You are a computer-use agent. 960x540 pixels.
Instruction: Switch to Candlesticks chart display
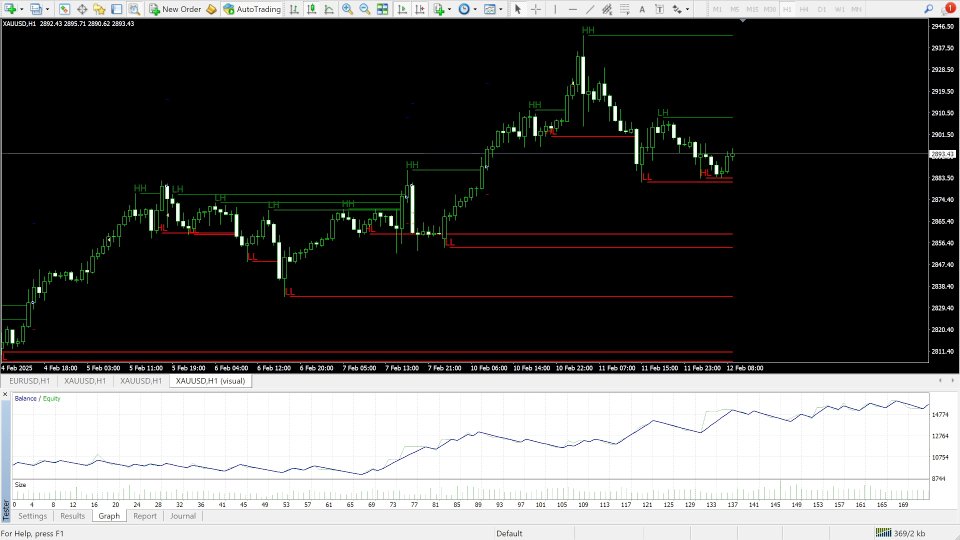coord(312,9)
